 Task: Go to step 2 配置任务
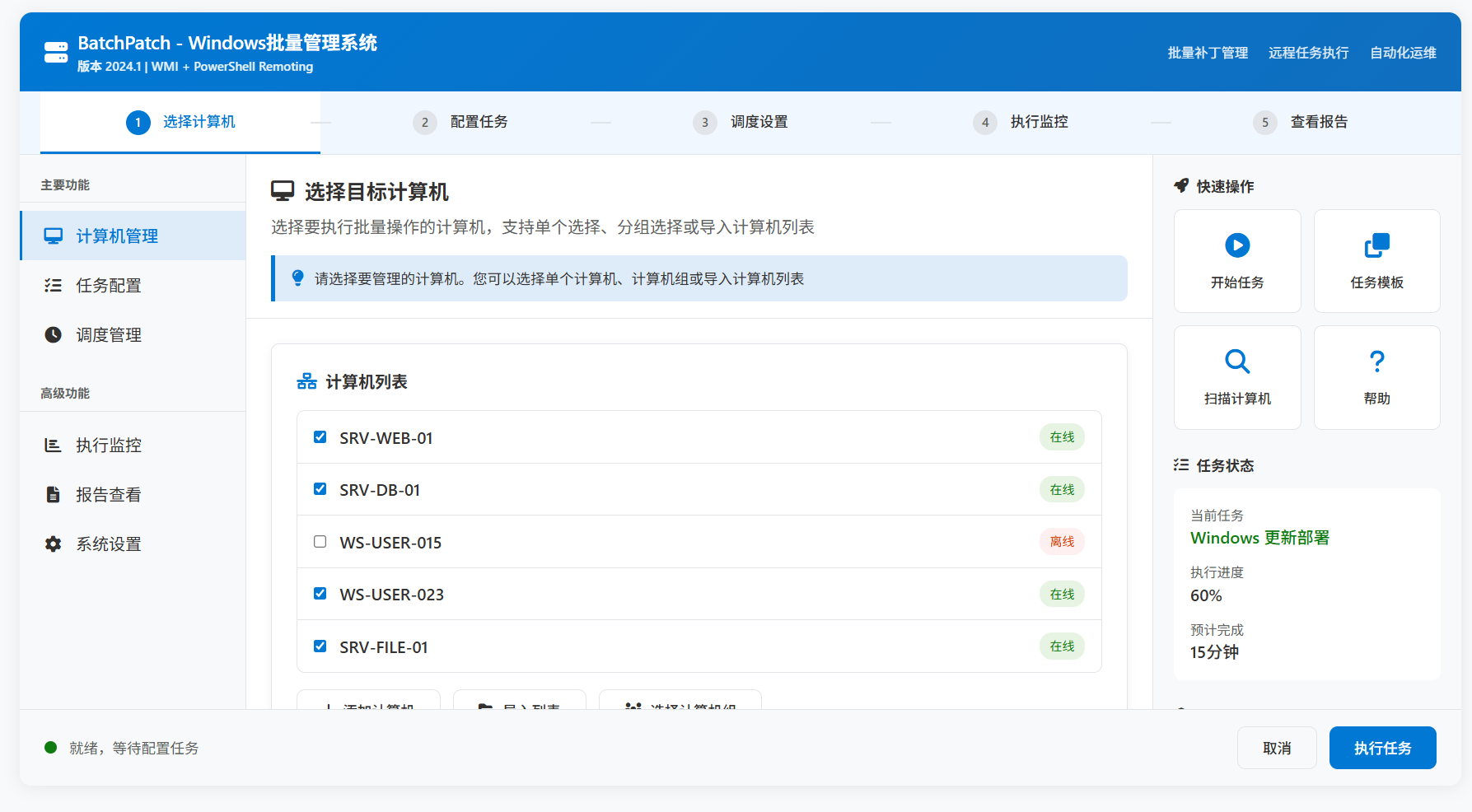(x=460, y=123)
